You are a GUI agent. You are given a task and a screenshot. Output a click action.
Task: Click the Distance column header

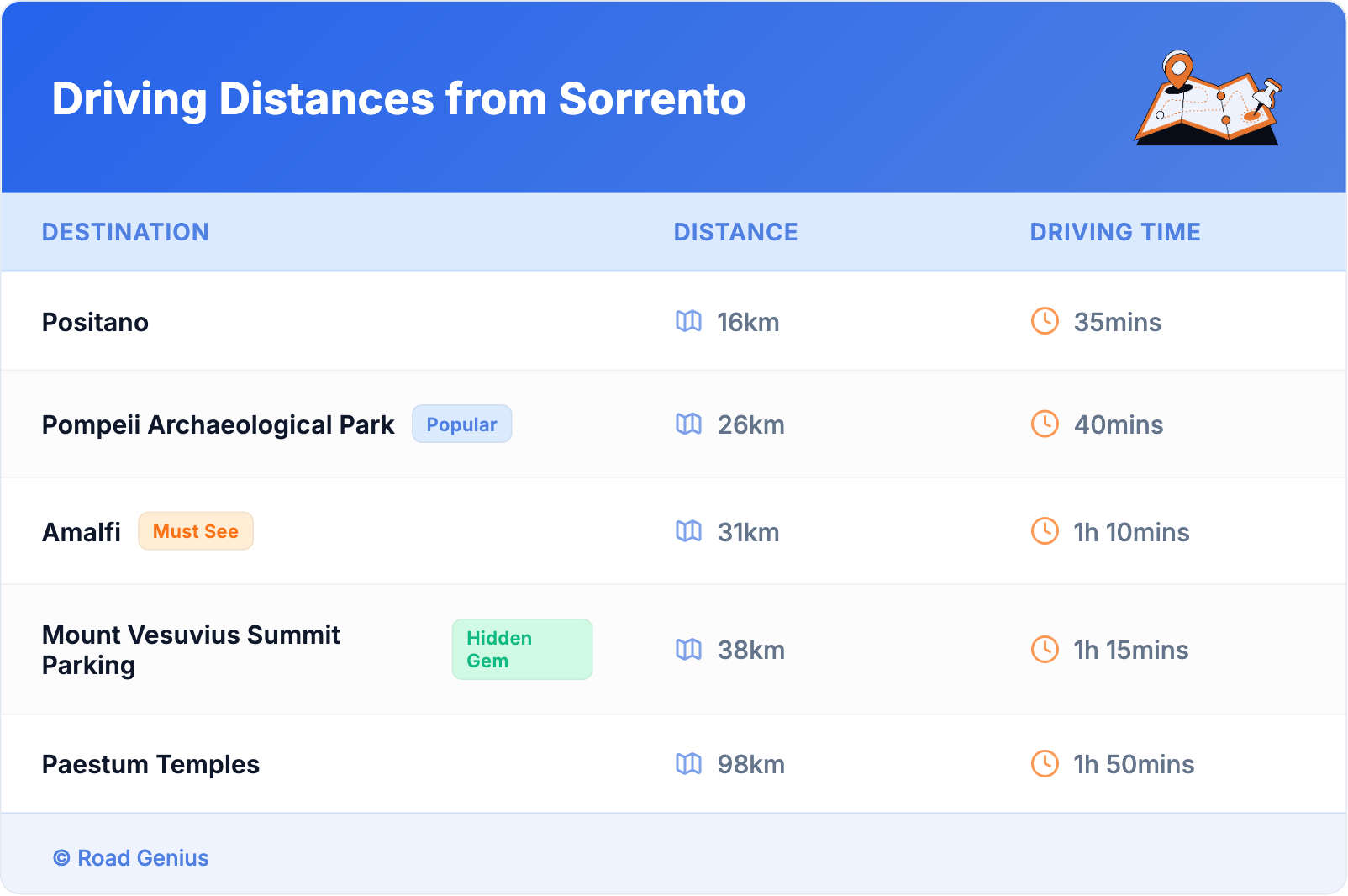click(735, 232)
